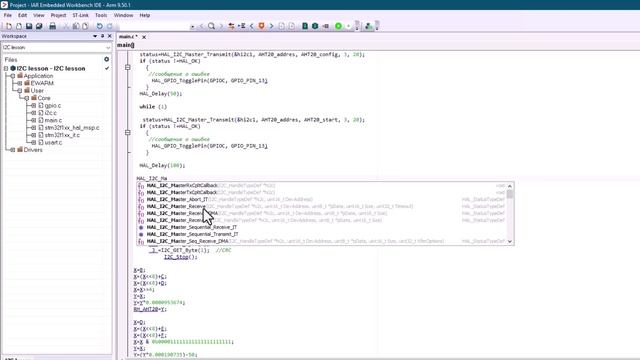Screen dimensions: 640x360
Task: Open the Help menu
Action: point(145,15)
